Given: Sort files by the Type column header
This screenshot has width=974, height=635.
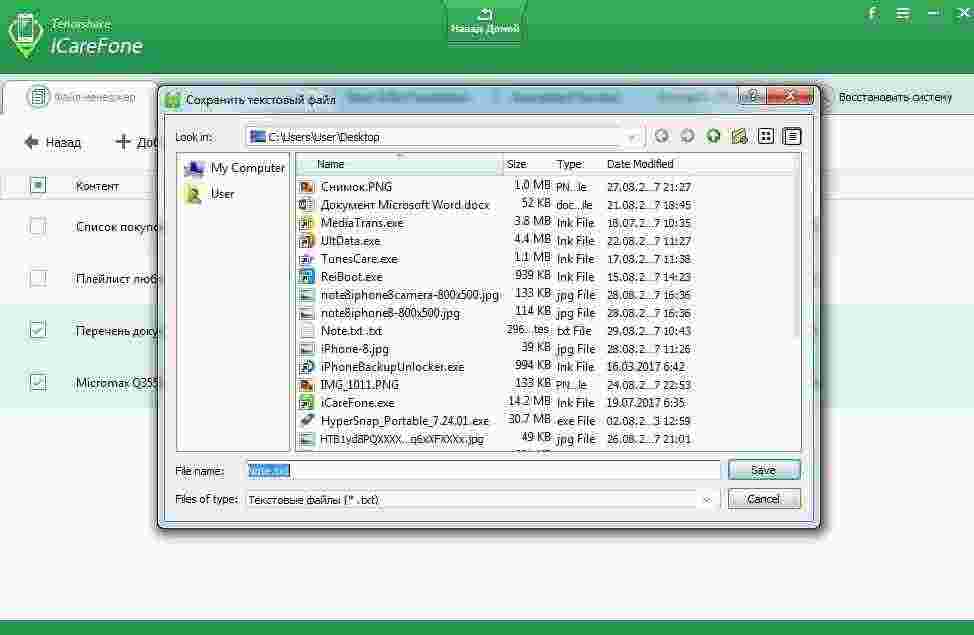Looking at the screenshot, I should [x=570, y=164].
